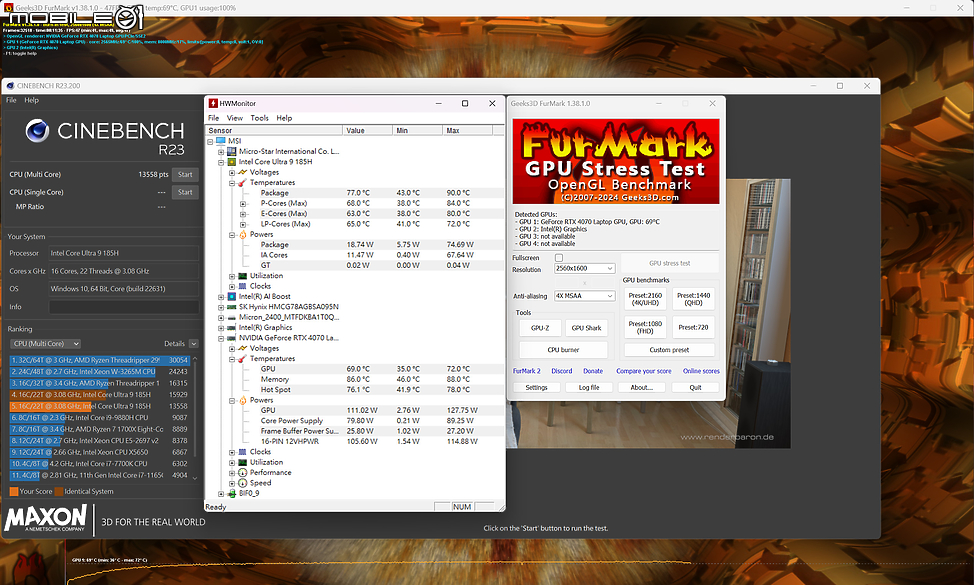Expand the Cinebench ranking Details arrow

coord(193,343)
